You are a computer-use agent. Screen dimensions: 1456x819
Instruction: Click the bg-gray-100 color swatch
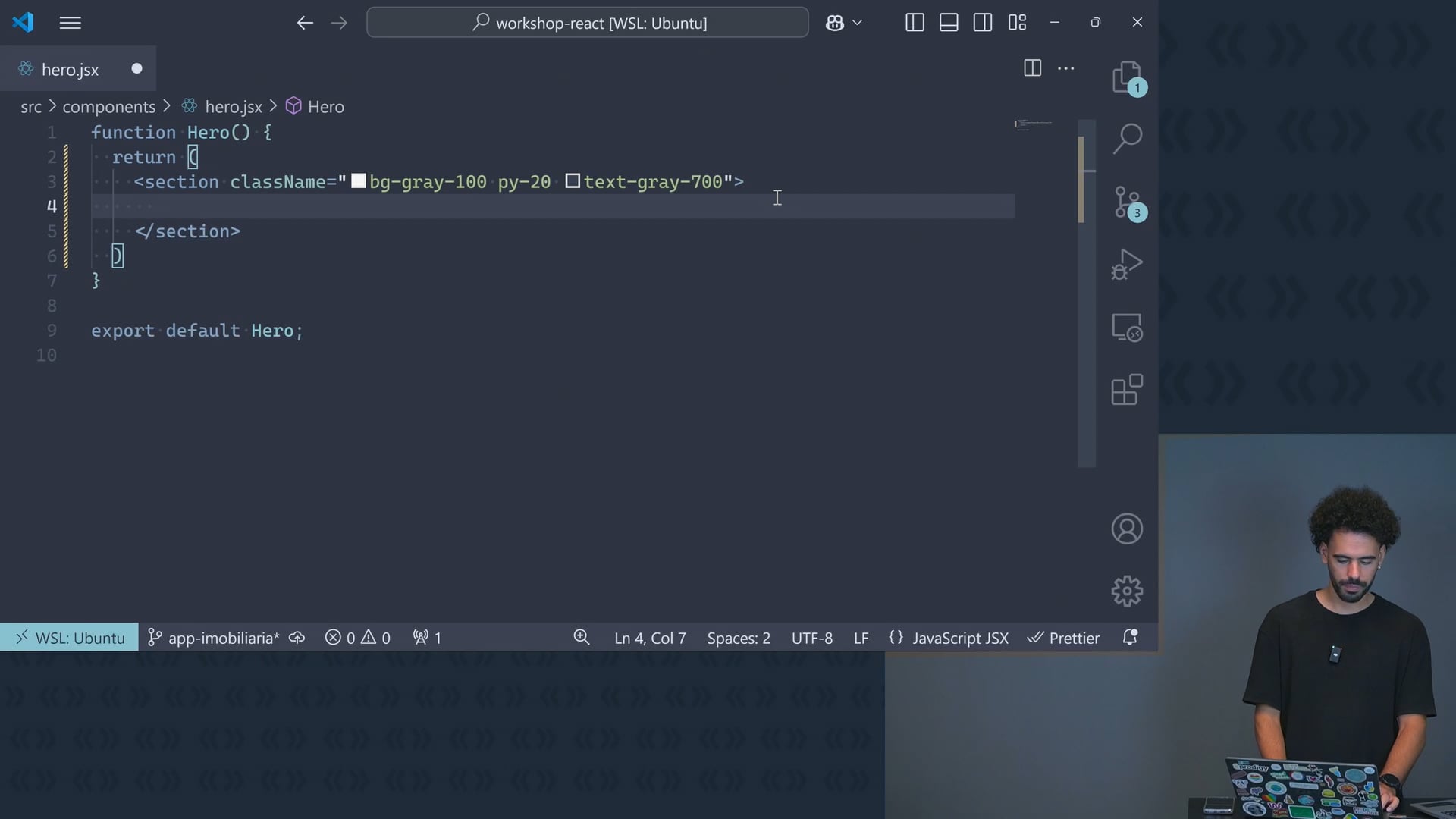(x=359, y=181)
